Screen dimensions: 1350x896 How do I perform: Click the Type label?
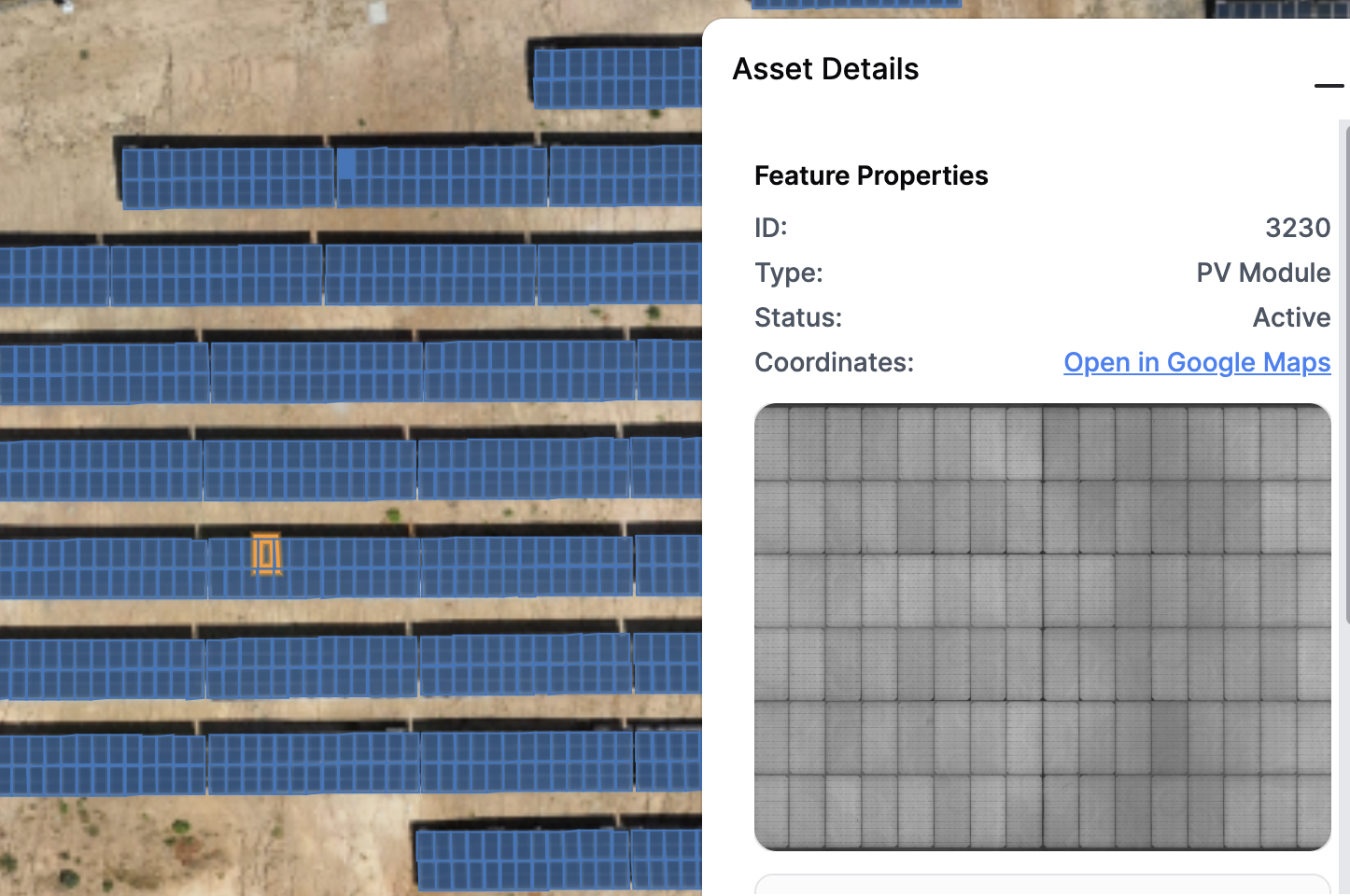click(789, 273)
